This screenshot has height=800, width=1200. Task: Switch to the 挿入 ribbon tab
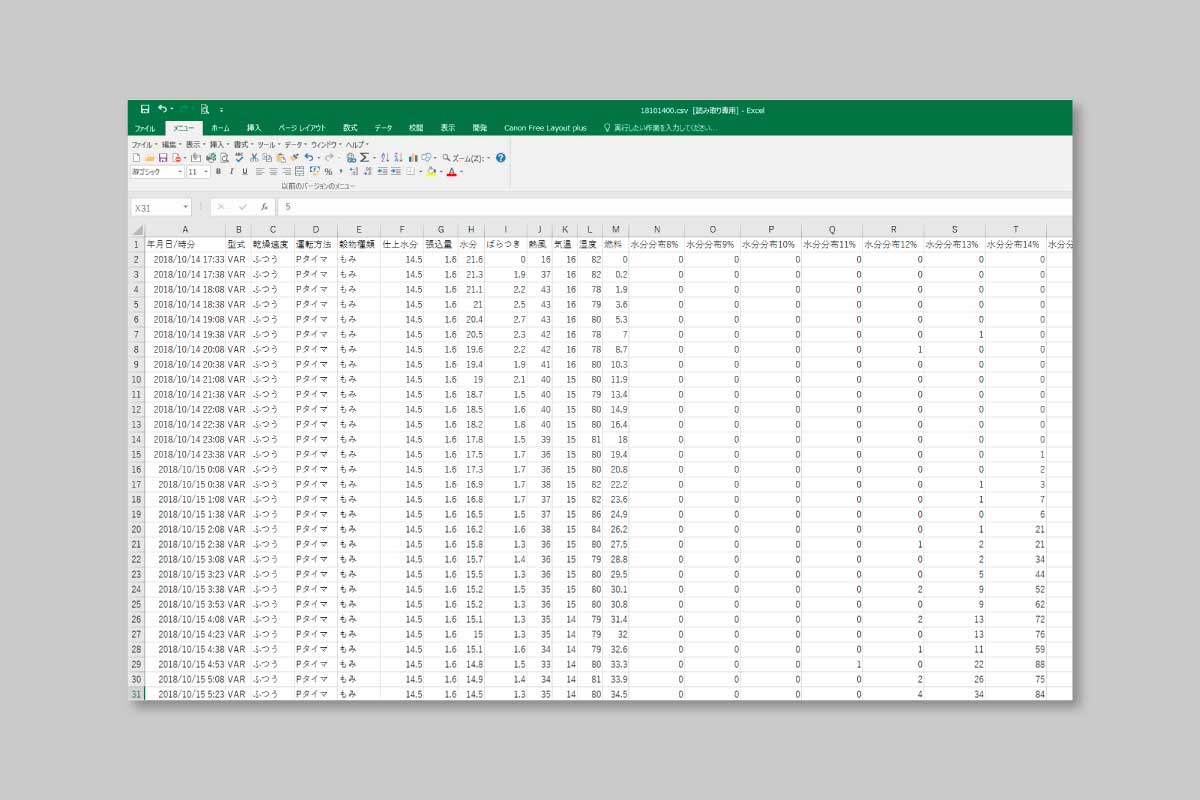pyautogui.click(x=254, y=128)
